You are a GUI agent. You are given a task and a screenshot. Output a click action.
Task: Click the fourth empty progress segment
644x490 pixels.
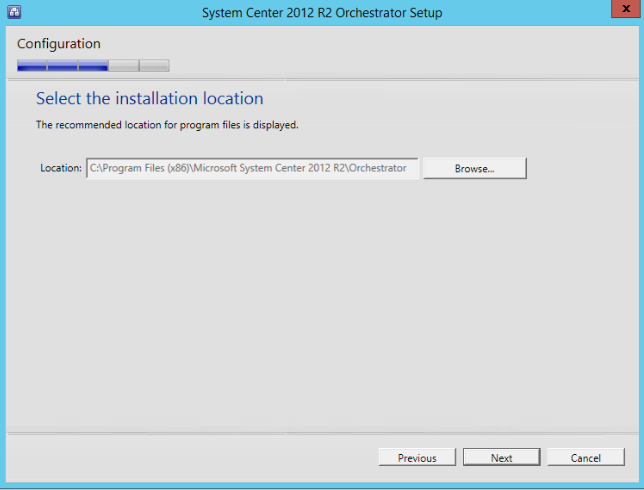click(124, 66)
